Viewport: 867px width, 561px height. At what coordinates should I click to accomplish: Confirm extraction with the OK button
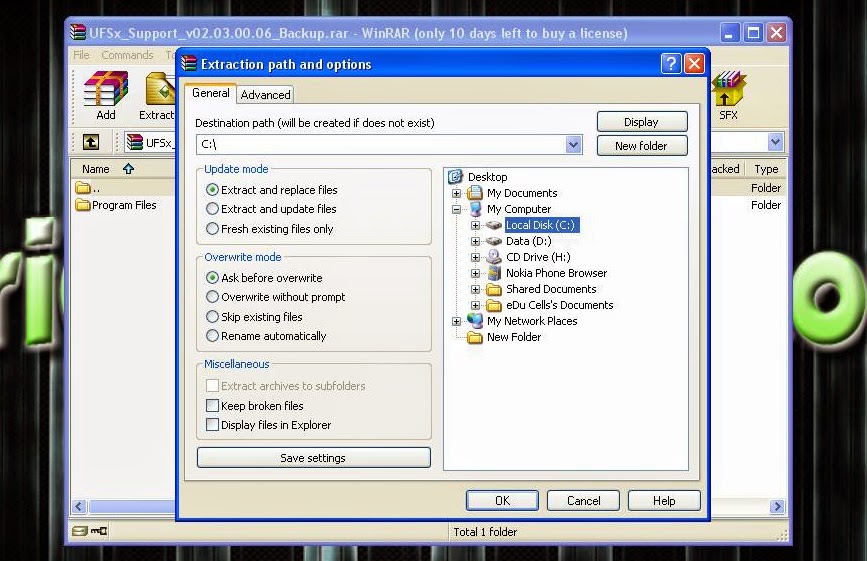[502, 501]
